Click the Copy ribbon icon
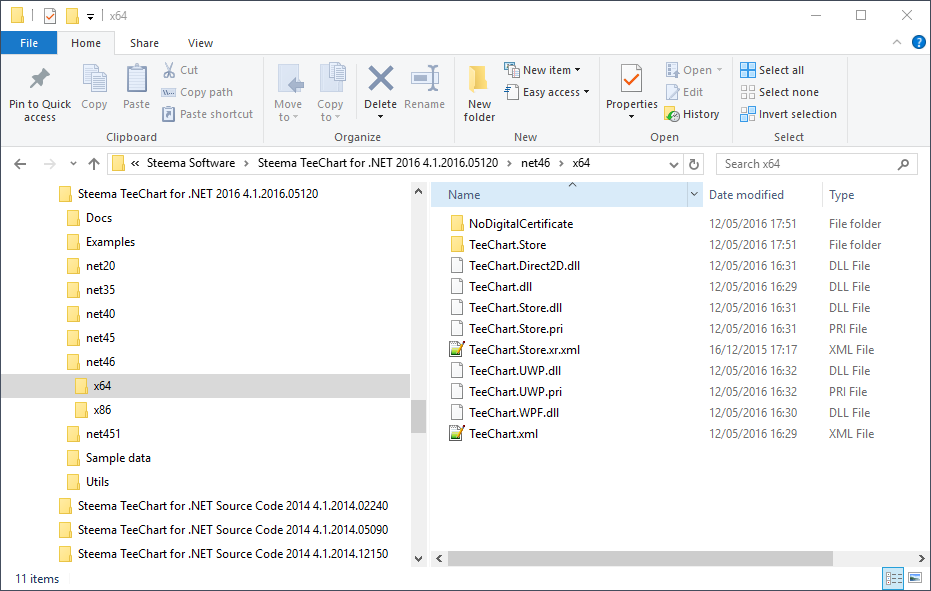This screenshot has height=591, width=931. coord(94,79)
